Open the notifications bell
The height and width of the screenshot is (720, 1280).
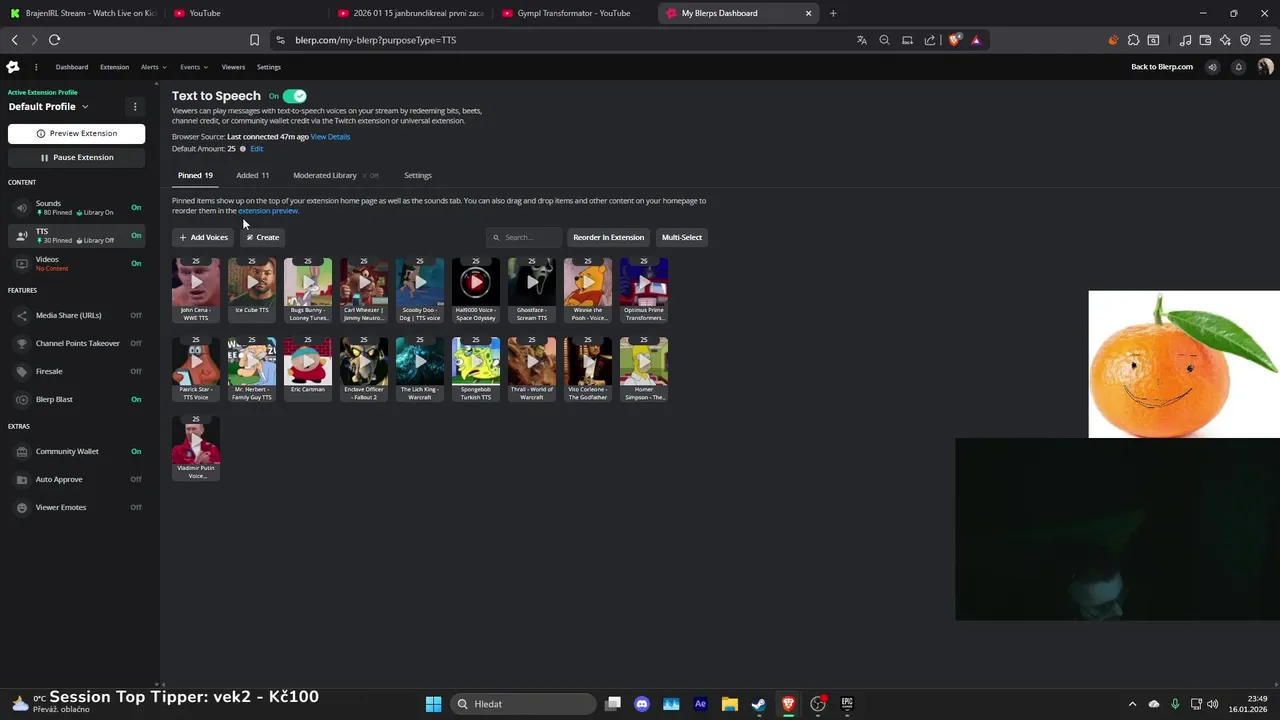(1238, 67)
